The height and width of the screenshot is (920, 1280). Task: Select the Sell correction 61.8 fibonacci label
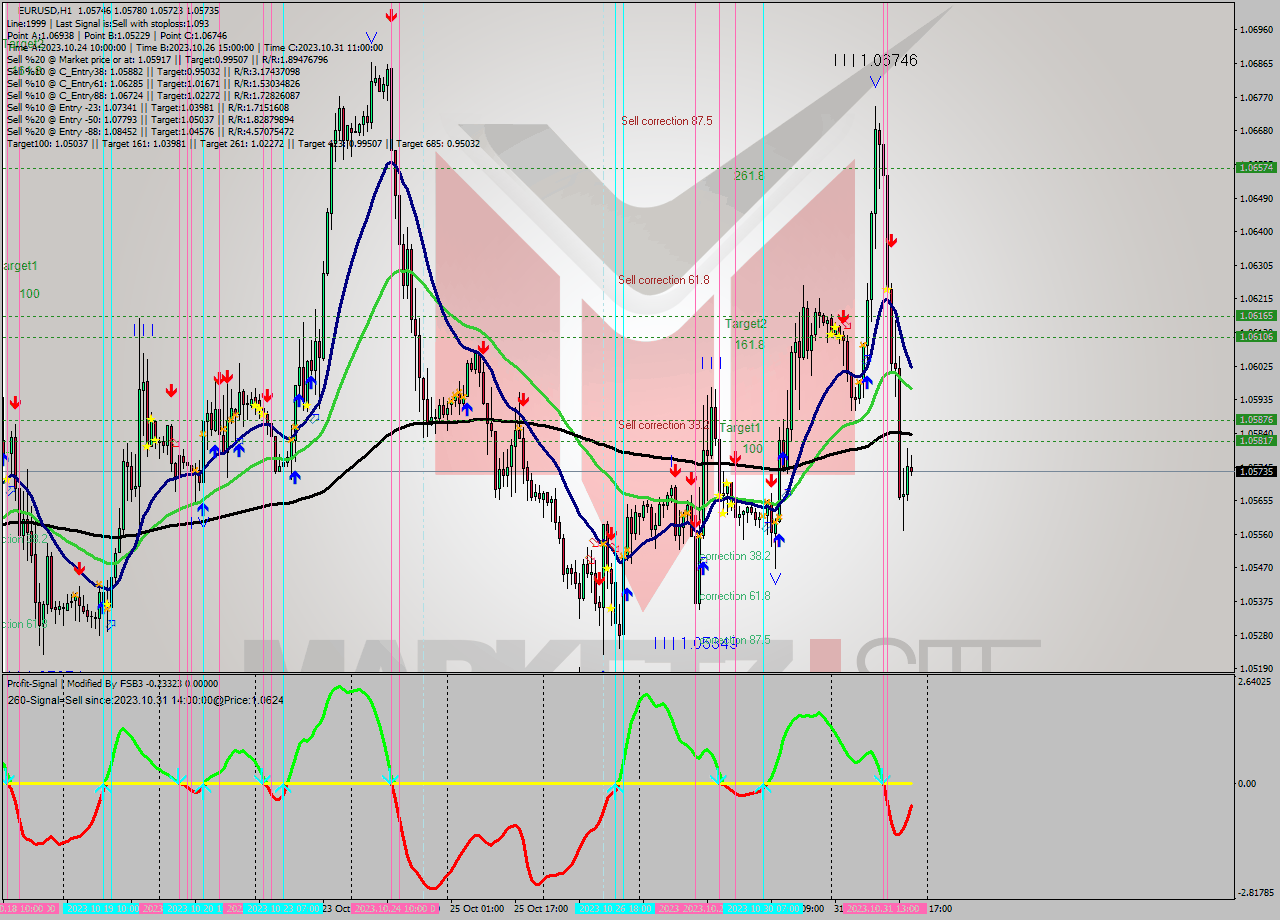click(663, 280)
